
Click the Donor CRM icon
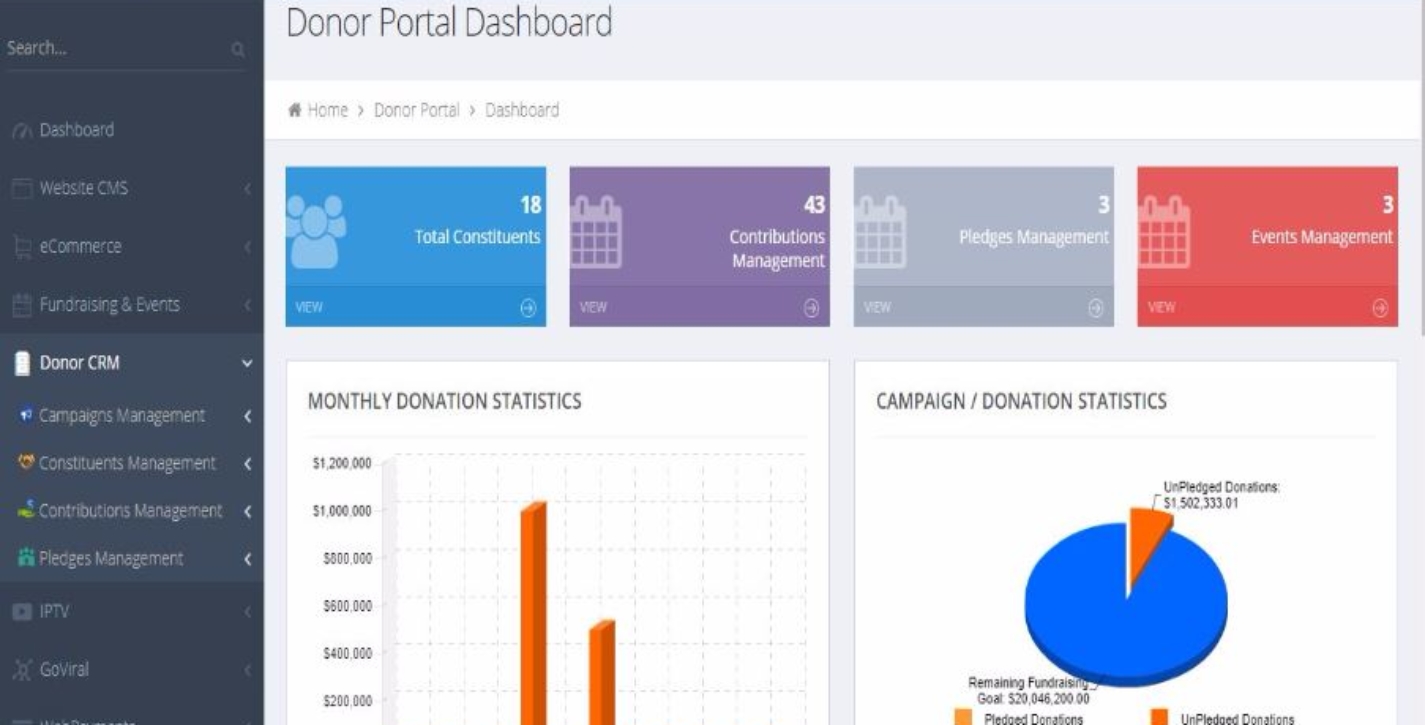tap(22, 364)
